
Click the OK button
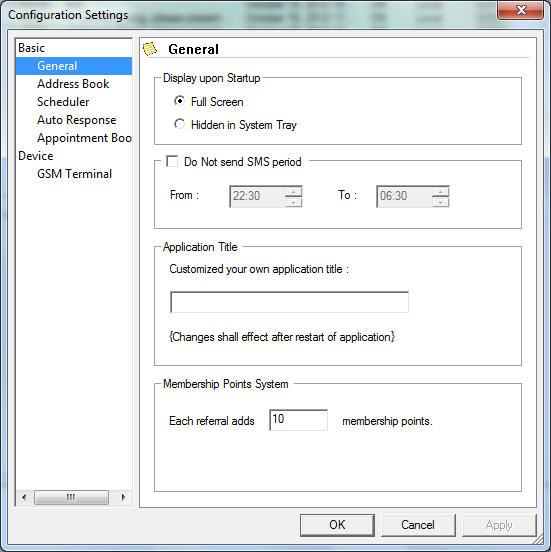coord(337,525)
